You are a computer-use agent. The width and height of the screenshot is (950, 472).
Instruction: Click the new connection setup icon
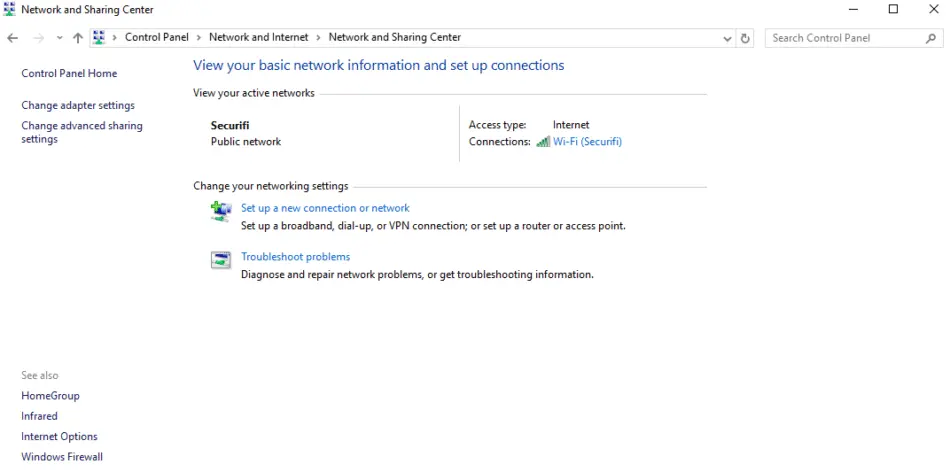(x=221, y=211)
